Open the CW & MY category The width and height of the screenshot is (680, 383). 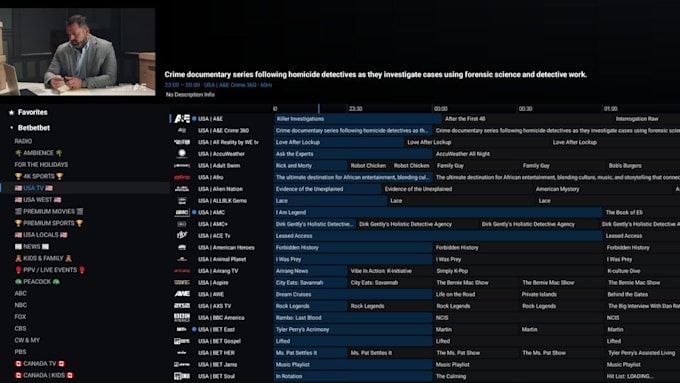pos(27,340)
